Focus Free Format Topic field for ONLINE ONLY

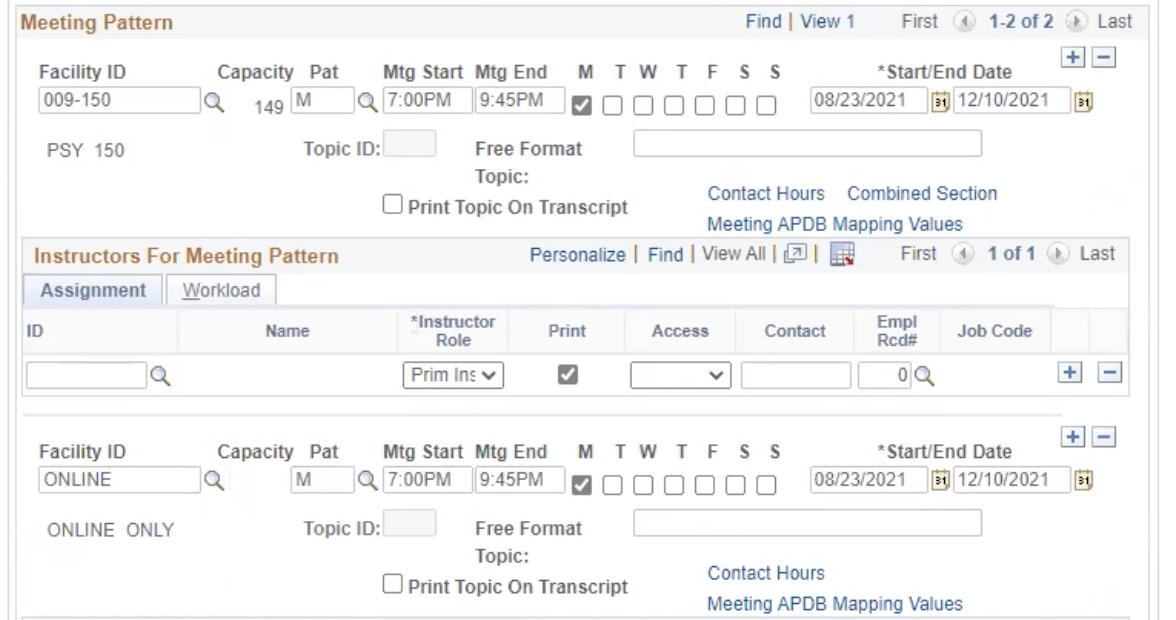tap(807, 523)
